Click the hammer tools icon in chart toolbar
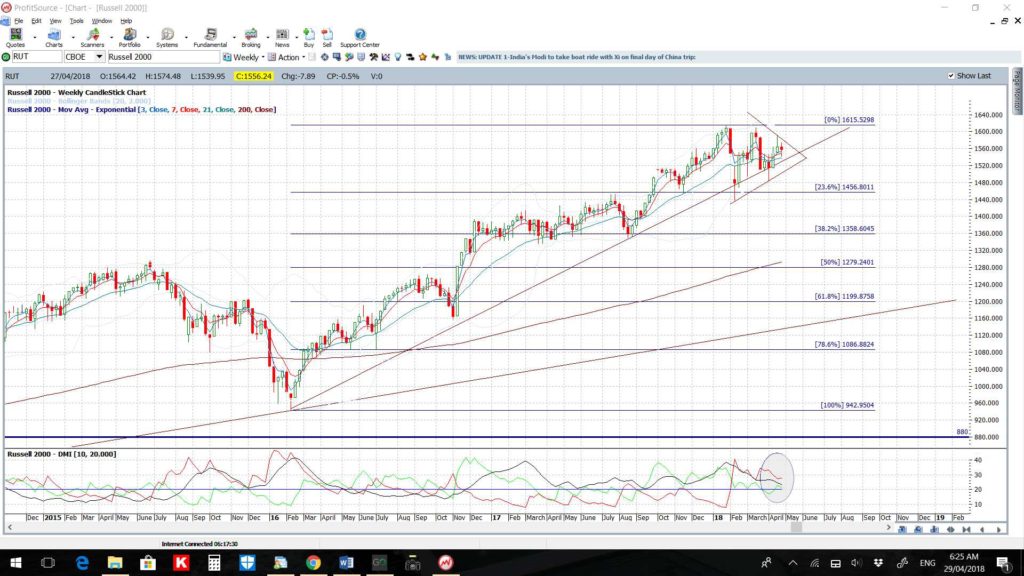1024x576 pixels. (374, 57)
